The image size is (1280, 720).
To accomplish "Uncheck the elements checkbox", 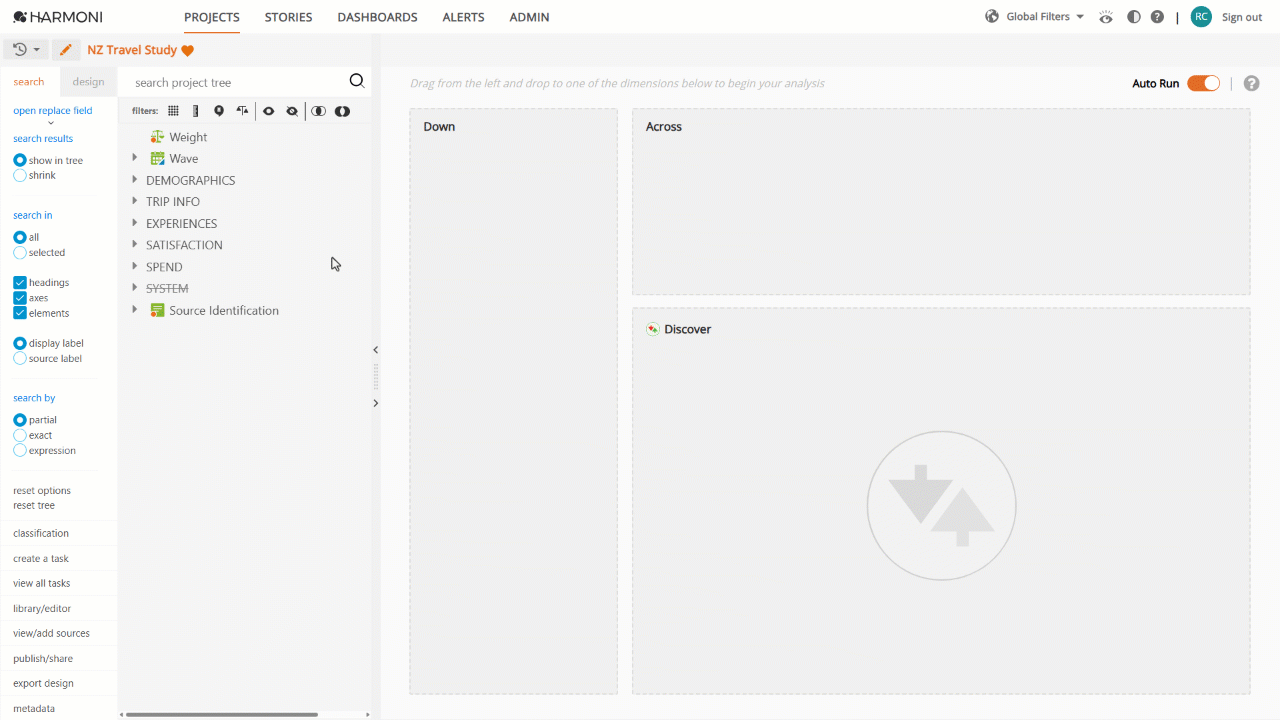I will 20,313.
